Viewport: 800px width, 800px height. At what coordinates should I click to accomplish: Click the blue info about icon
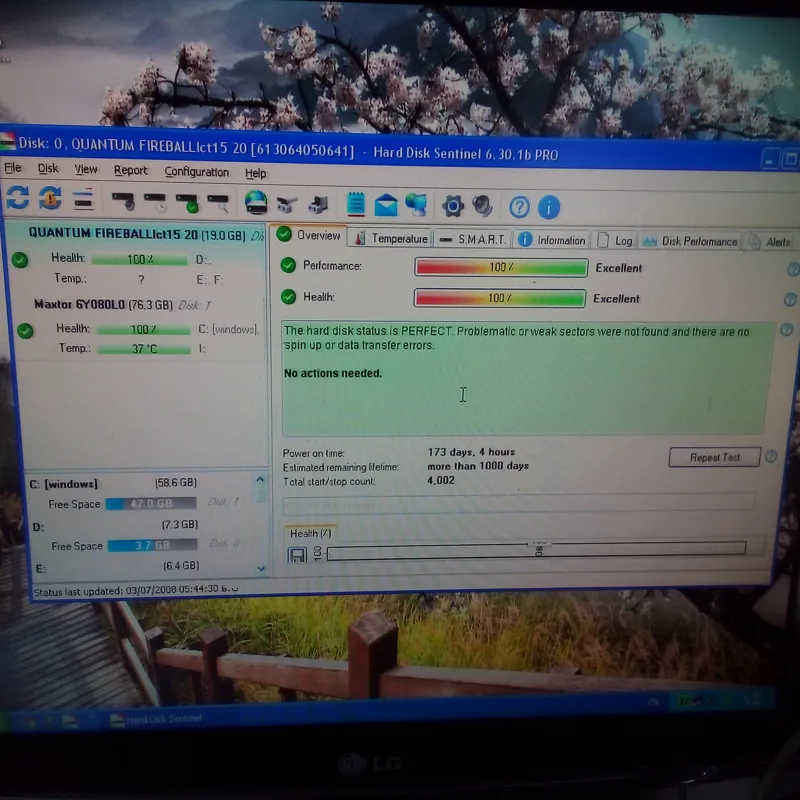pyautogui.click(x=549, y=208)
